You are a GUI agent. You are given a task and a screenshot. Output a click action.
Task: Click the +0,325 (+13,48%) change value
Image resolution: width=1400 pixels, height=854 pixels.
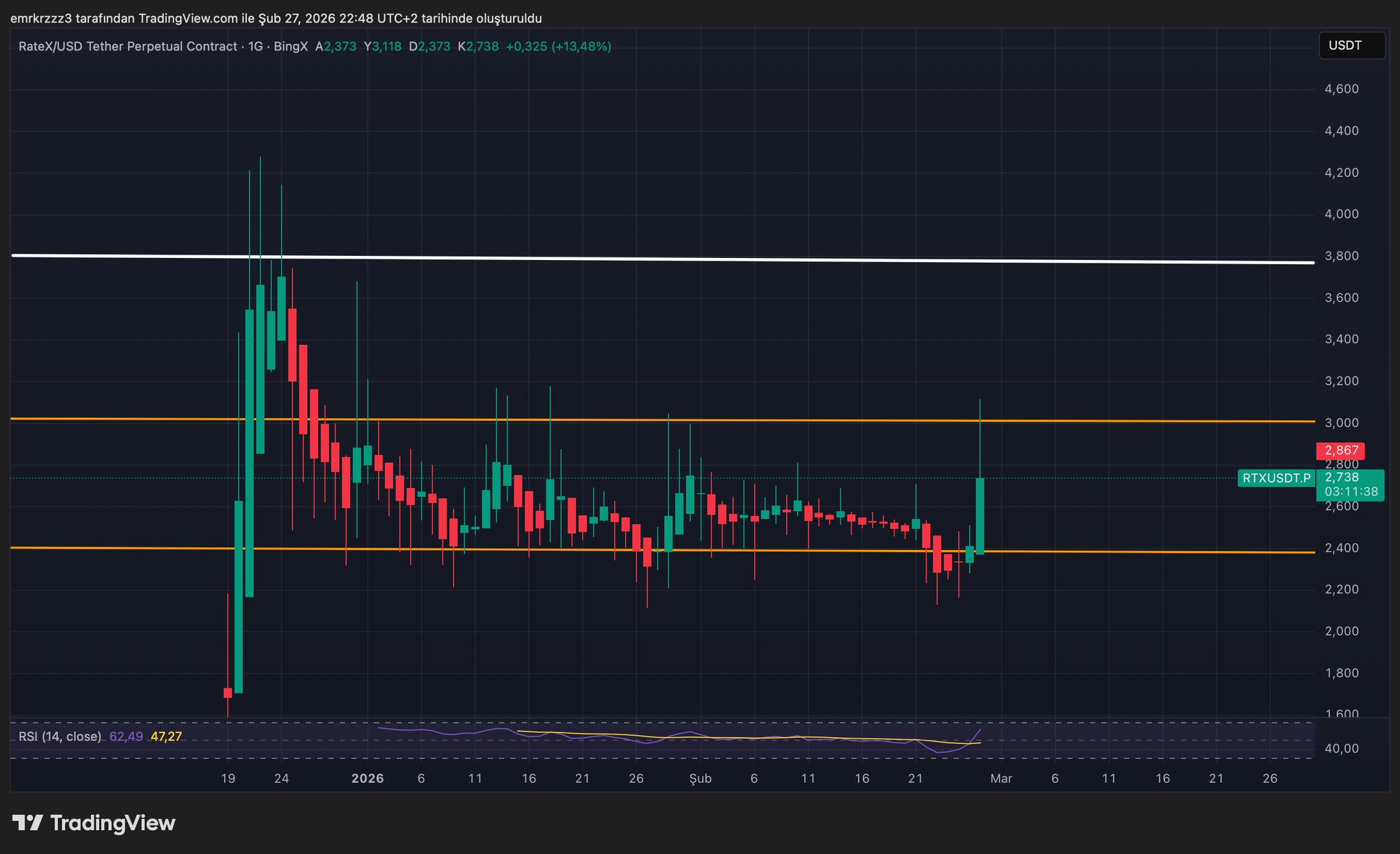[x=558, y=47]
